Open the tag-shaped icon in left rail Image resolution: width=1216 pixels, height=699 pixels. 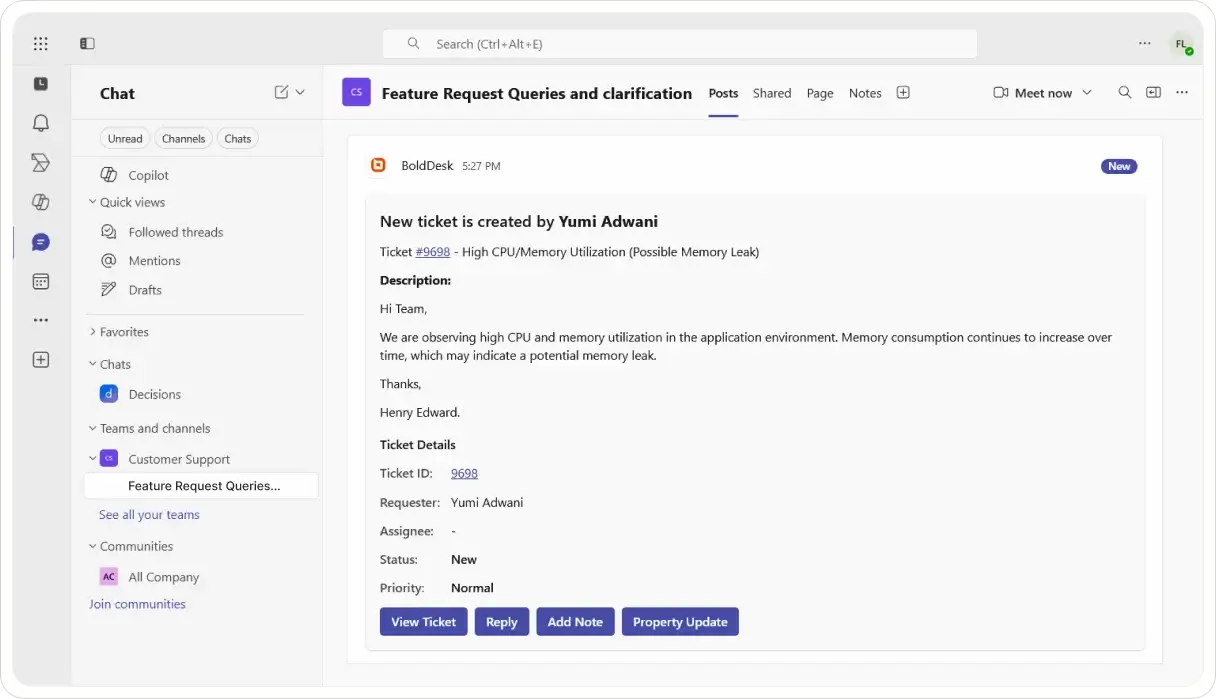tap(40, 162)
